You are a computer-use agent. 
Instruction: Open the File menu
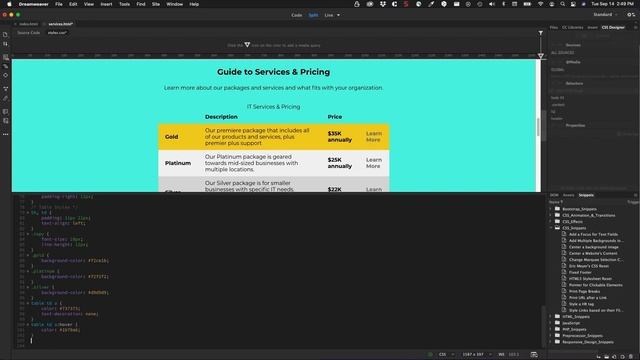click(x=59, y=4)
